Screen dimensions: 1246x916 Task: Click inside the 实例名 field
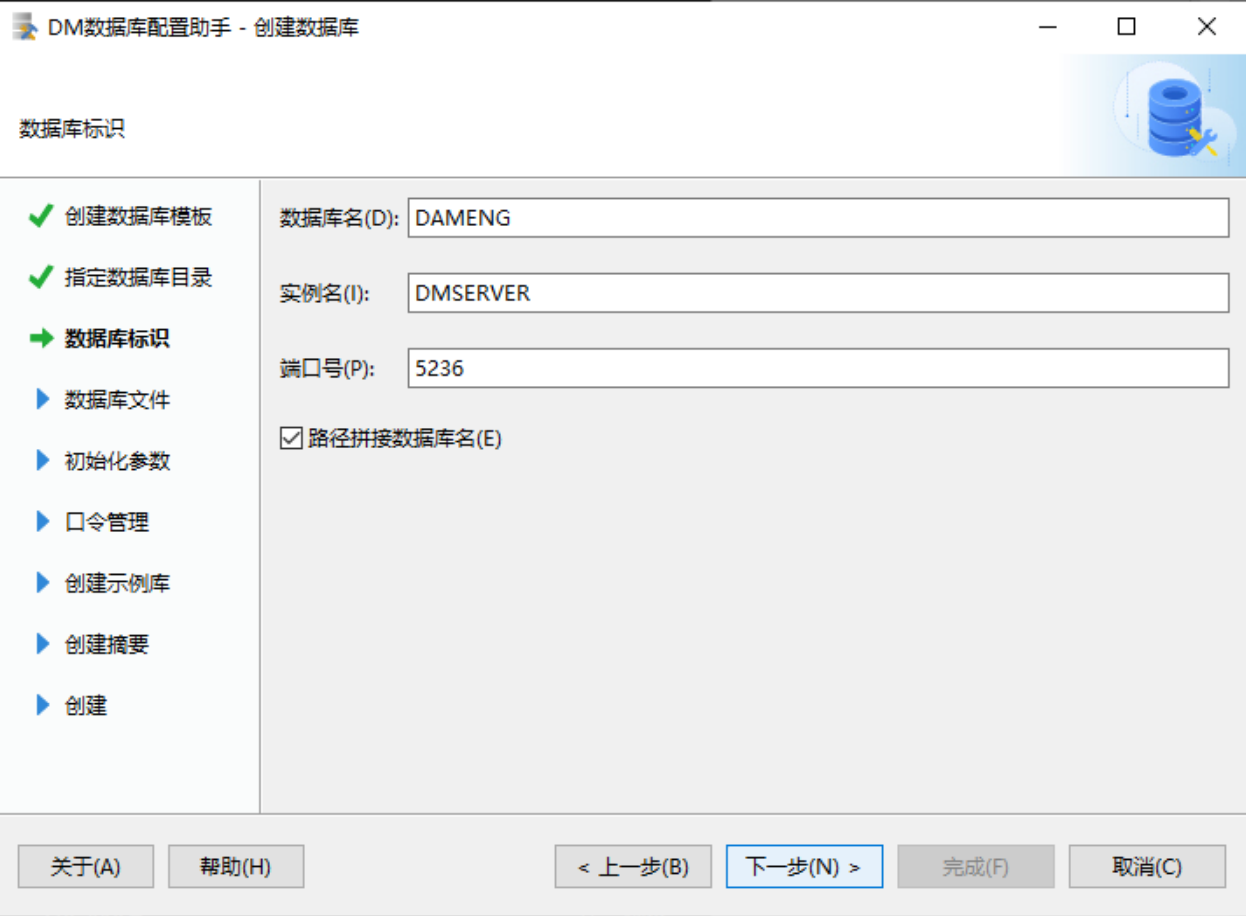pos(817,293)
